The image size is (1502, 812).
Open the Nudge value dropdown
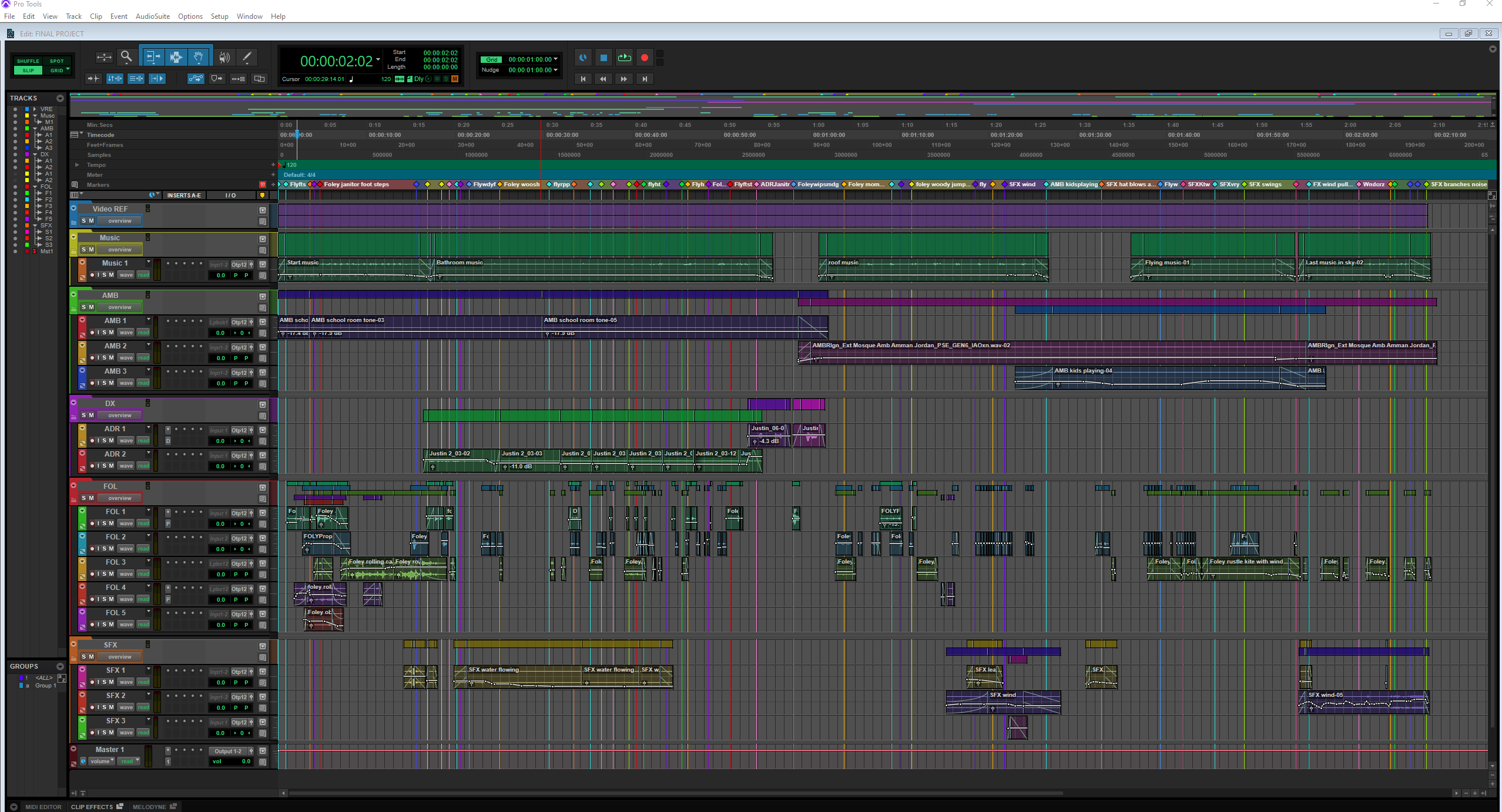tap(556, 70)
